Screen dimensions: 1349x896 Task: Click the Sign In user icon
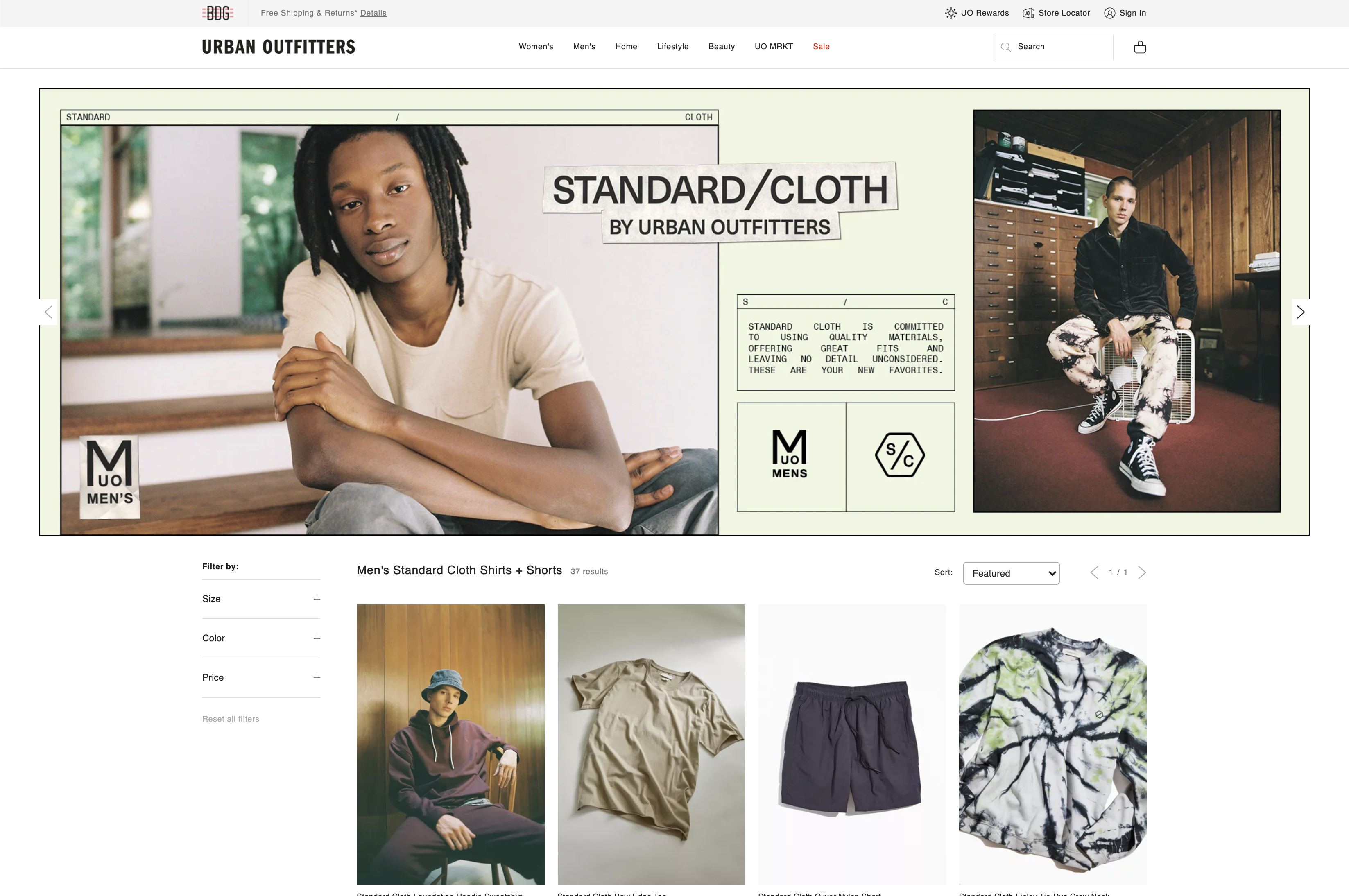coord(1109,13)
